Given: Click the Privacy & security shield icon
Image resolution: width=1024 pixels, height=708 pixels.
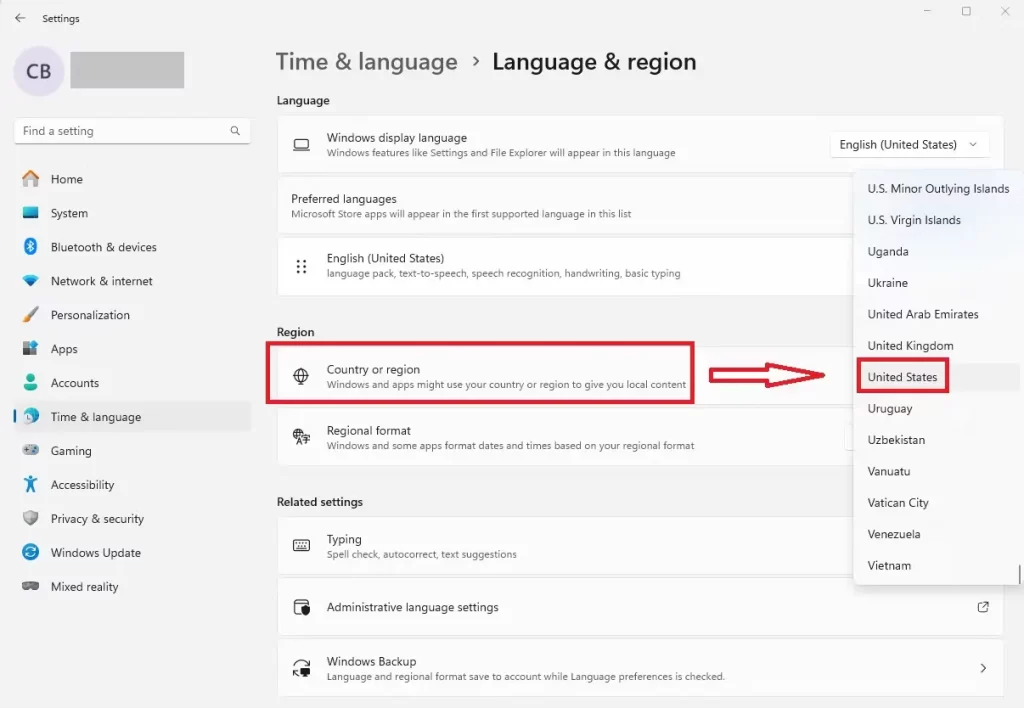Looking at the screenshot, I should tap(31, 518).
